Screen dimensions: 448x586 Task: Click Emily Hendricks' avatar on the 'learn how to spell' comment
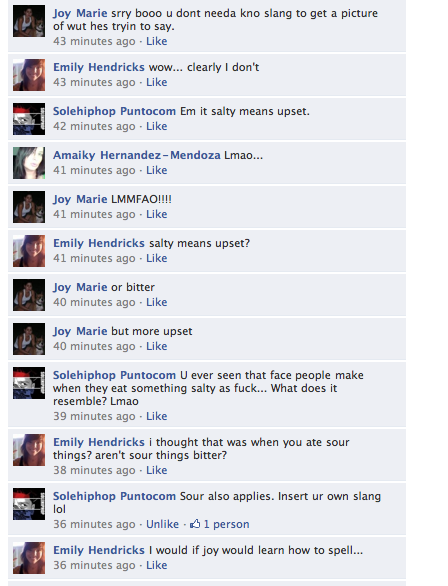[29, 558]
